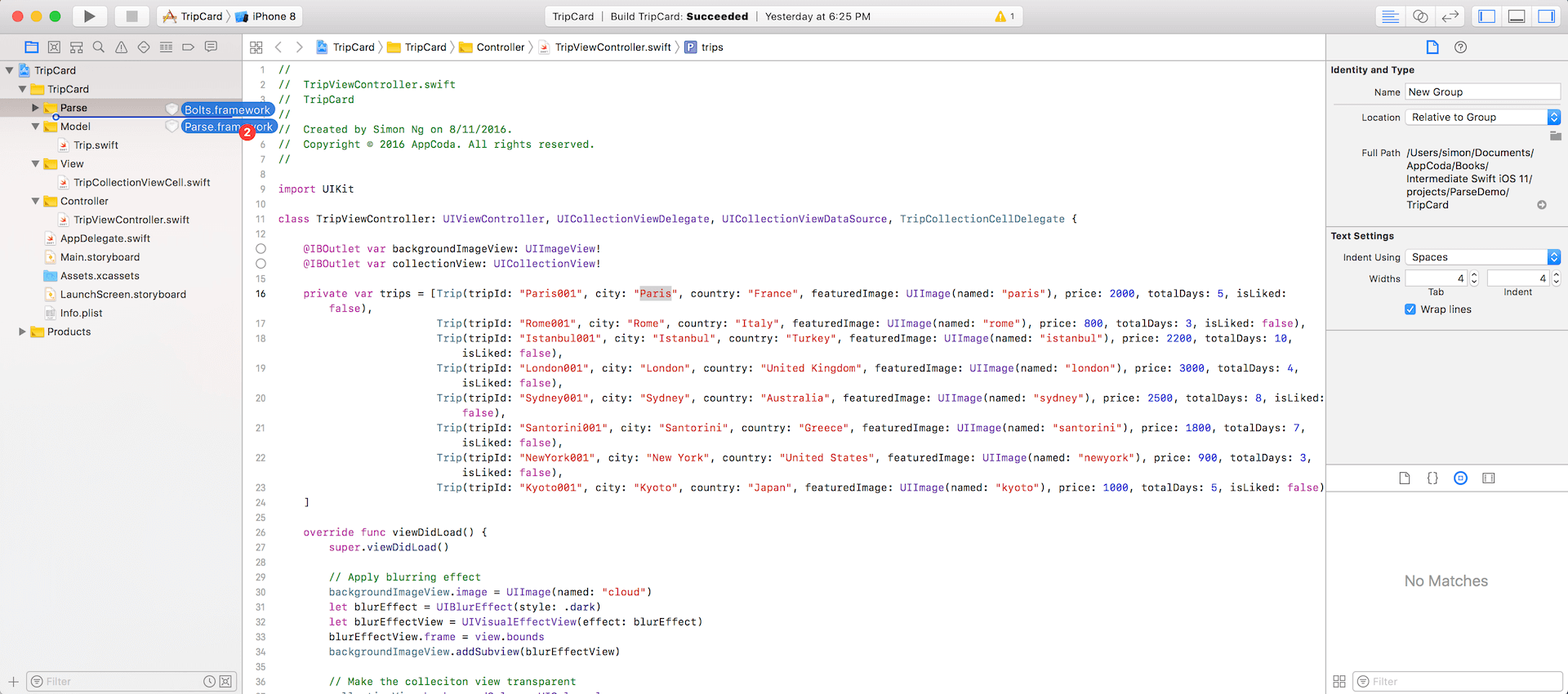Click the backgroundImageView outlet connection circle

(261, 249)
